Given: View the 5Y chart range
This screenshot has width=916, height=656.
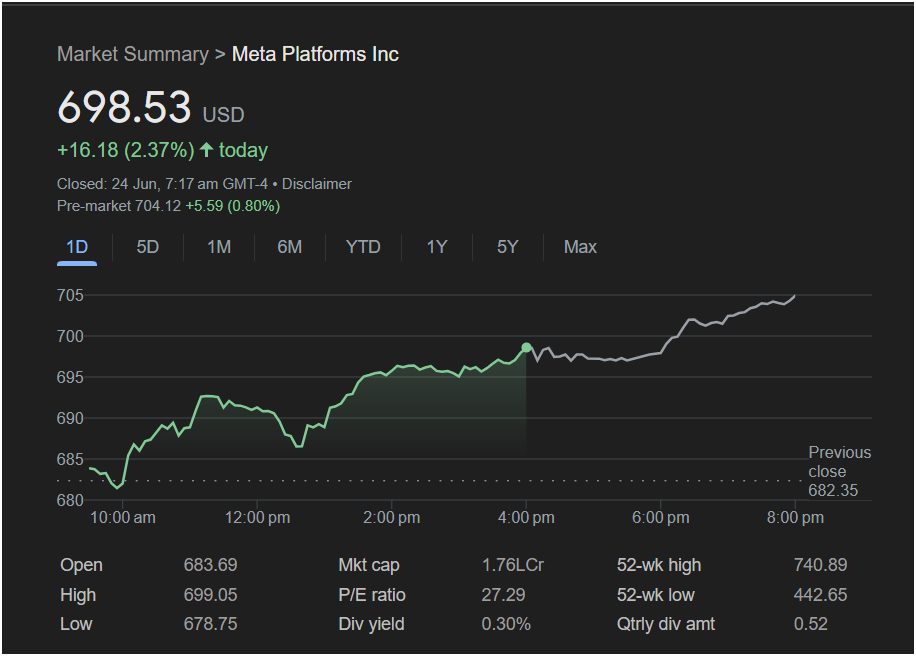Looking at the screenshot, I should [507, 247].
